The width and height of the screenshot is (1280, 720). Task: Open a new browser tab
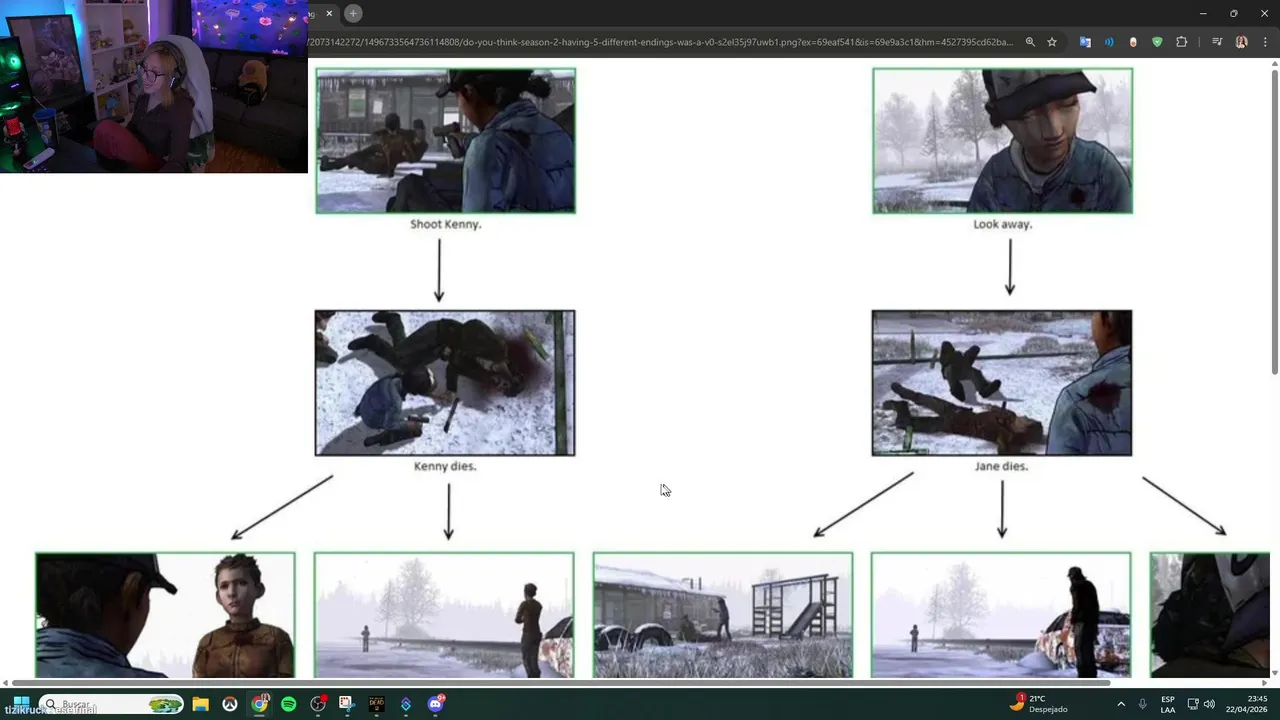[x=353, y=13]
